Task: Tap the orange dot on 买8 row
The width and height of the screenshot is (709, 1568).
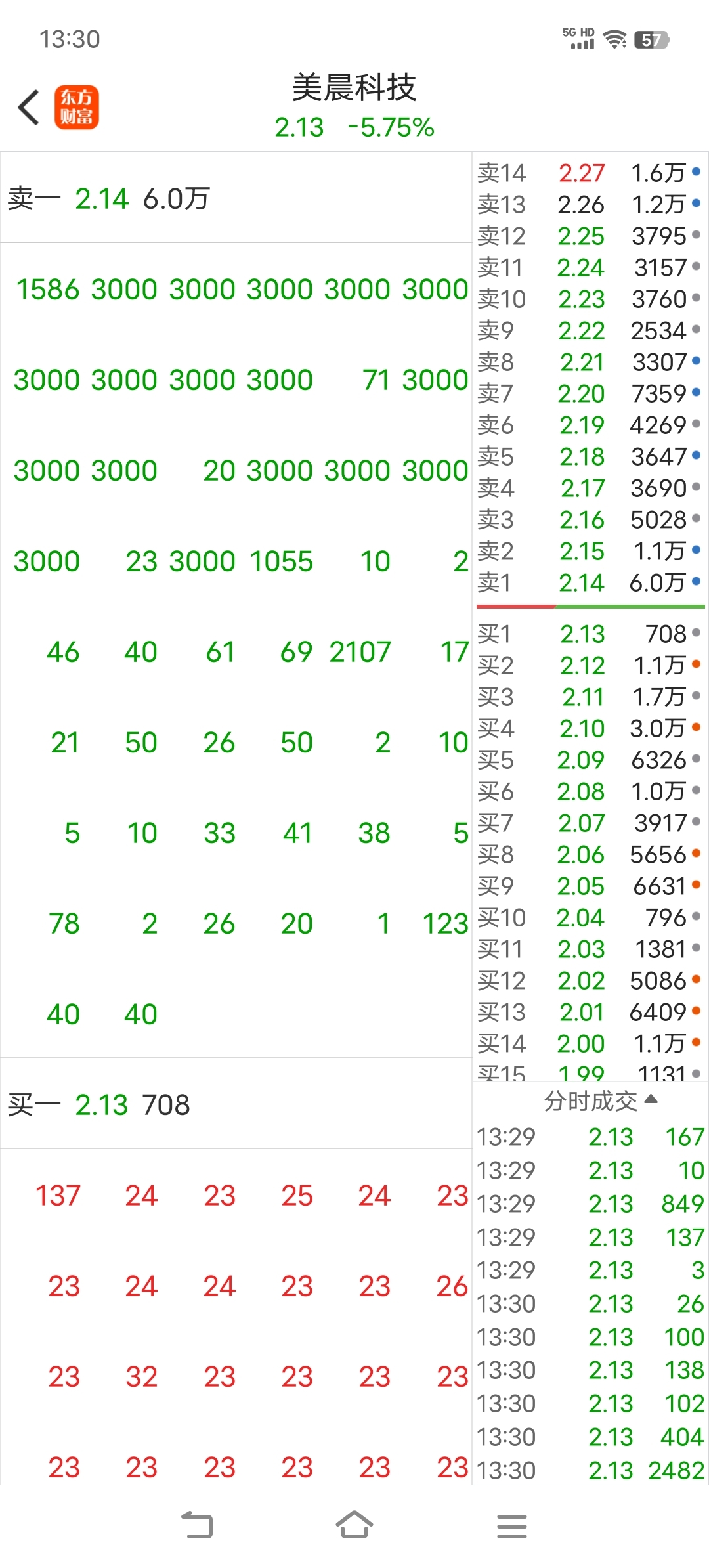Action: [696, 854]
